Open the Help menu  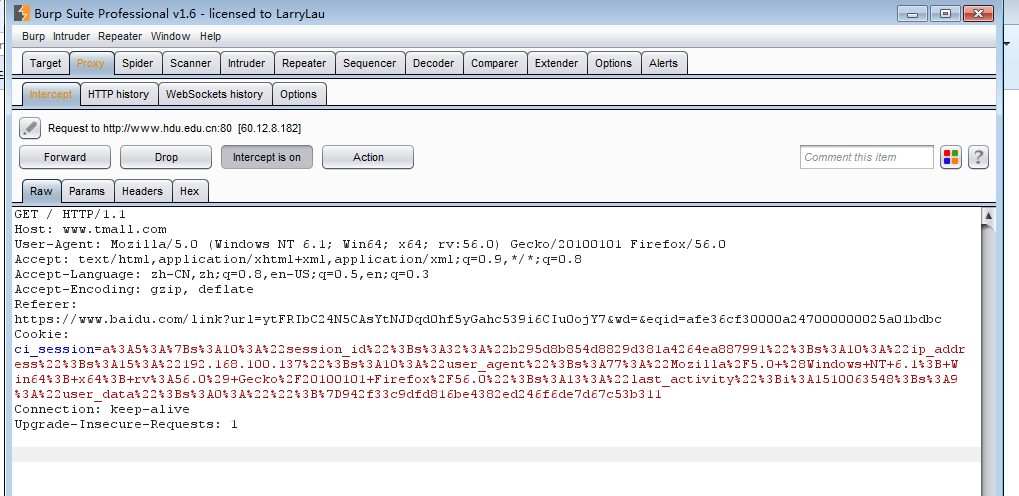[211, 36]
